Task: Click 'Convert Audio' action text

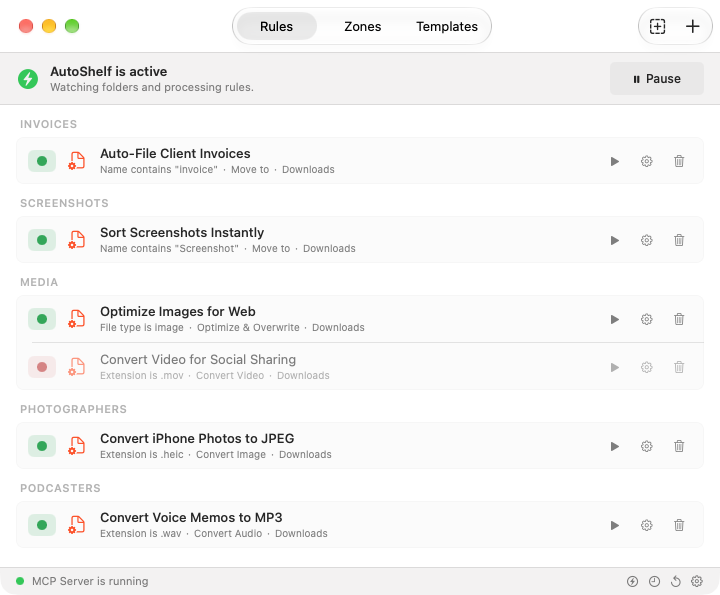Action: (228, 533)
